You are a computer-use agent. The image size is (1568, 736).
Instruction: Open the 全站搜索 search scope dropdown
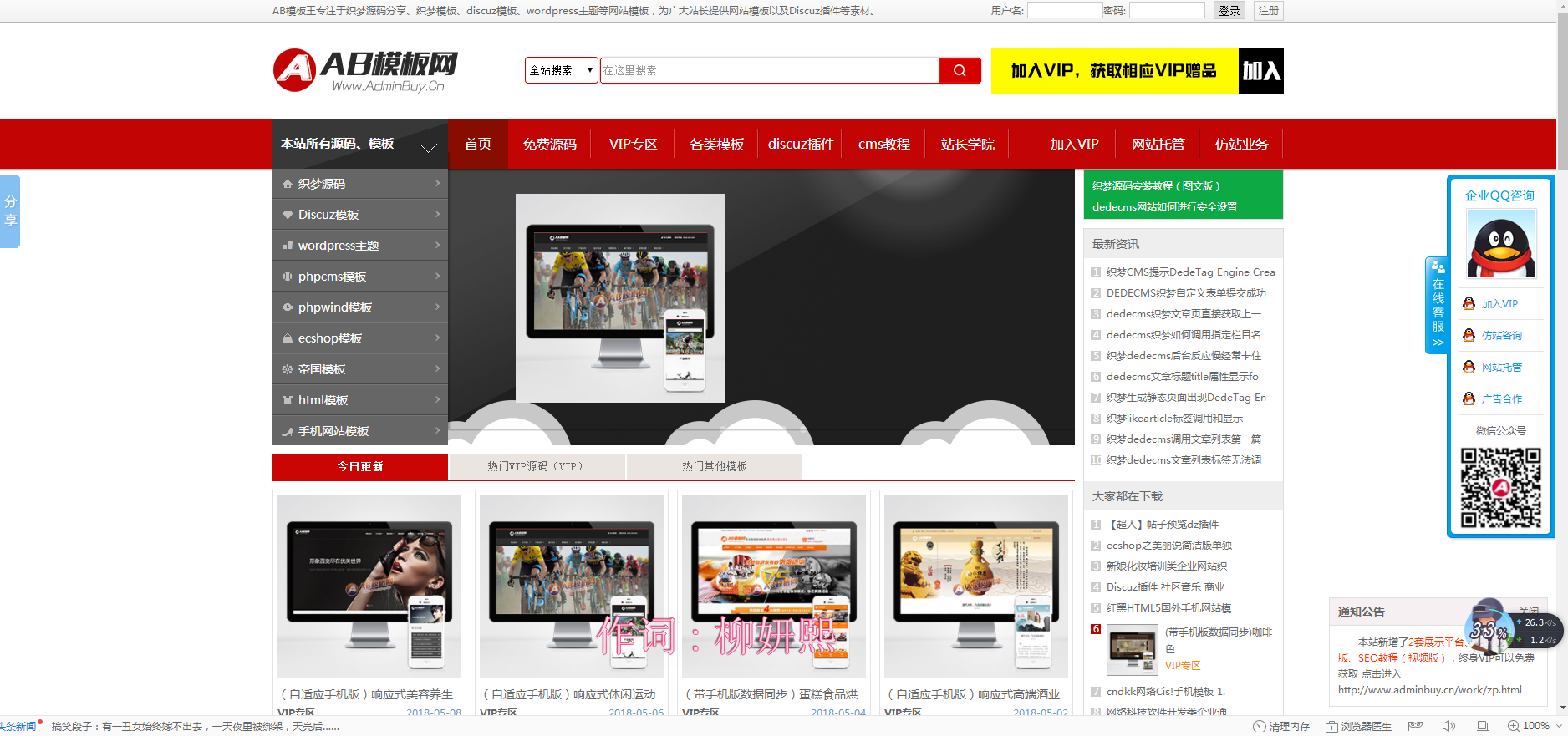(561, 70)
